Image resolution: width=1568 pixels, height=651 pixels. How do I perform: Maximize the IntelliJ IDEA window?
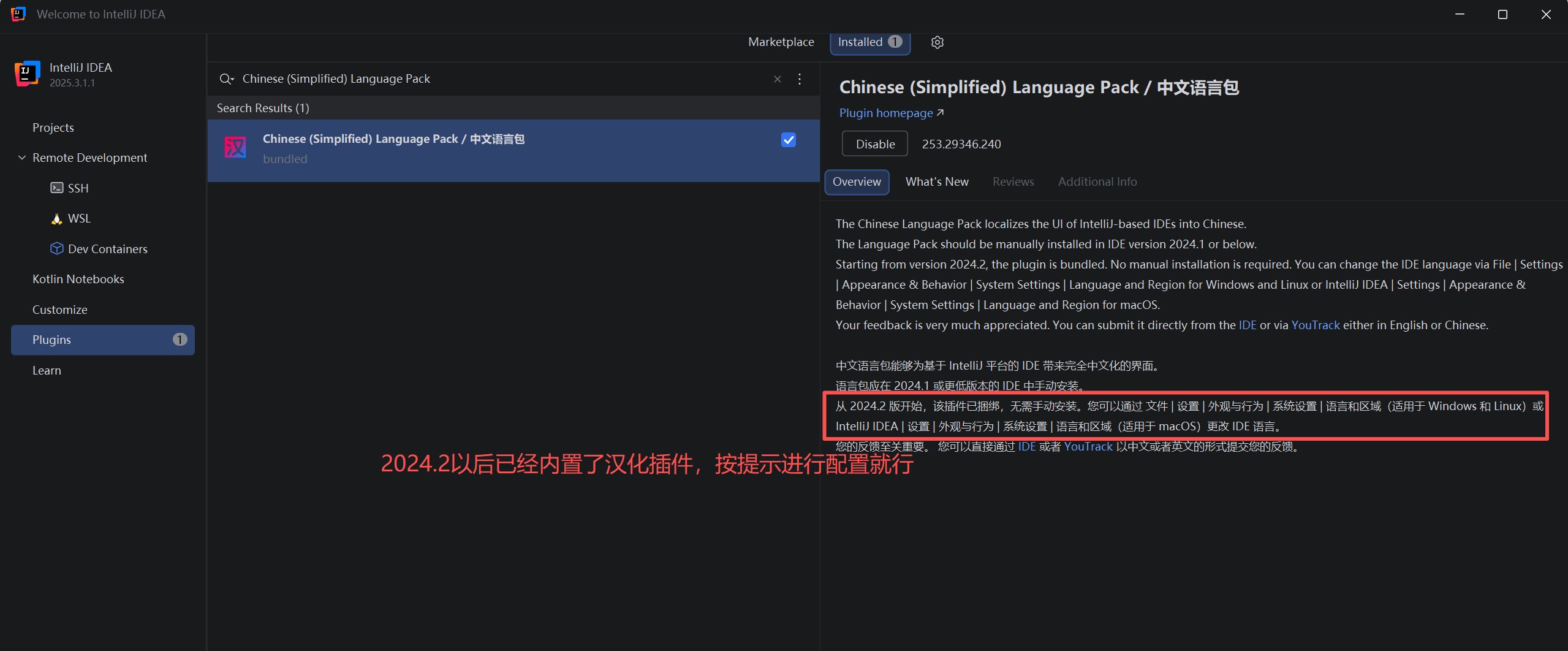[x=1503, y=14]
